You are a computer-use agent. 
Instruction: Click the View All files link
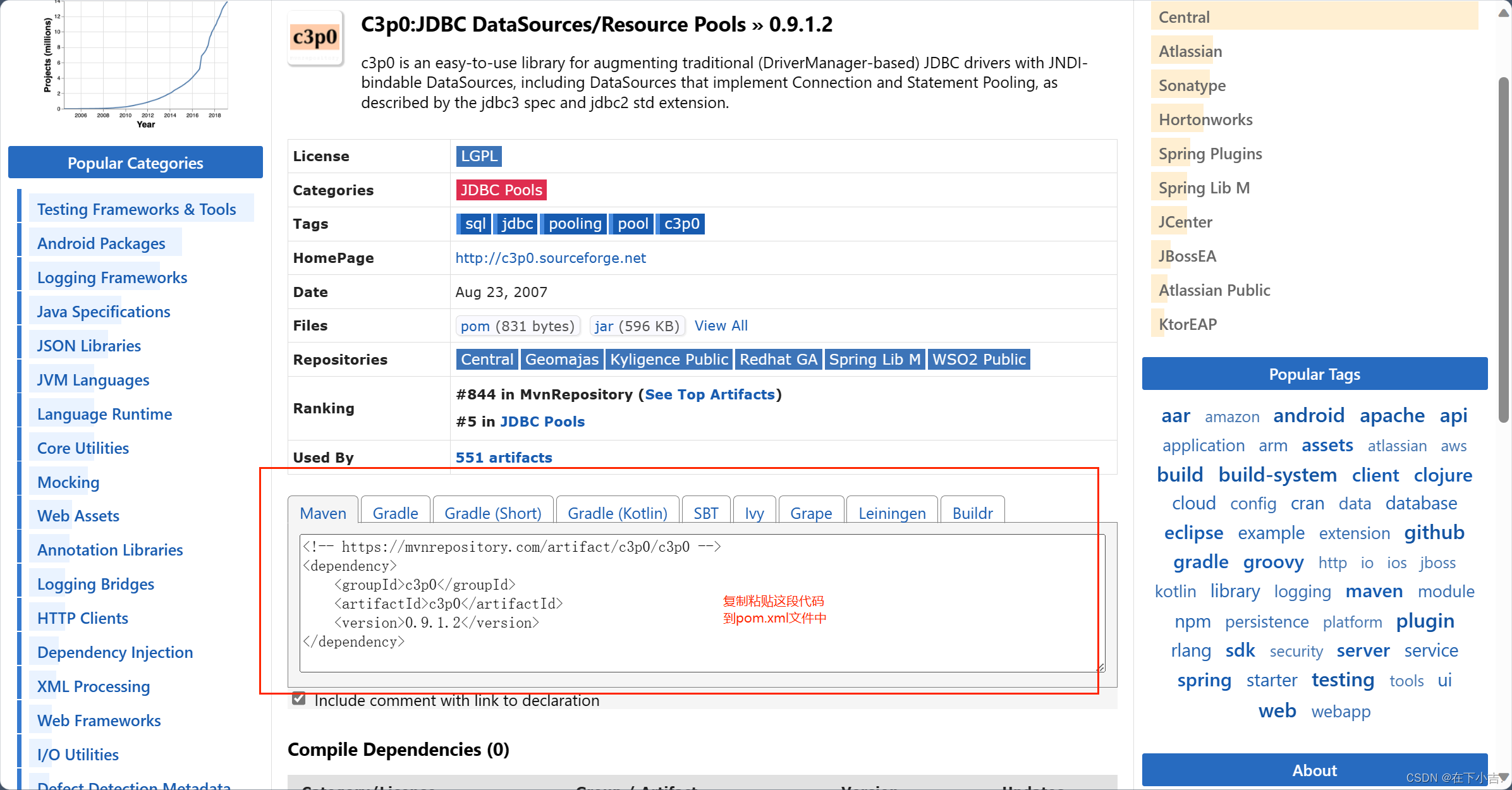pyautogui.click(x=721, y=325)
